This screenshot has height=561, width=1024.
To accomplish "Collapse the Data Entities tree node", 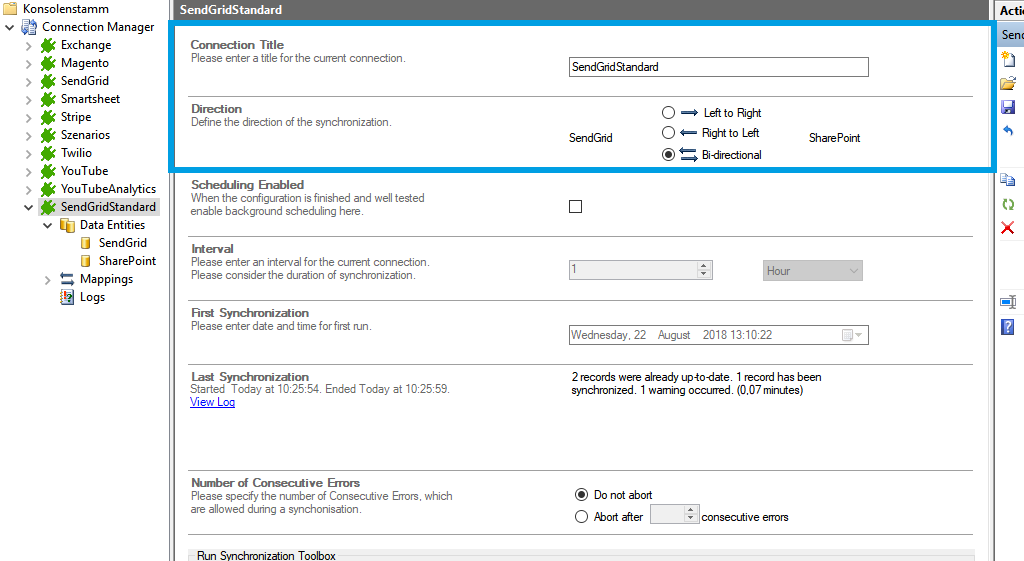I will point(48,226).
